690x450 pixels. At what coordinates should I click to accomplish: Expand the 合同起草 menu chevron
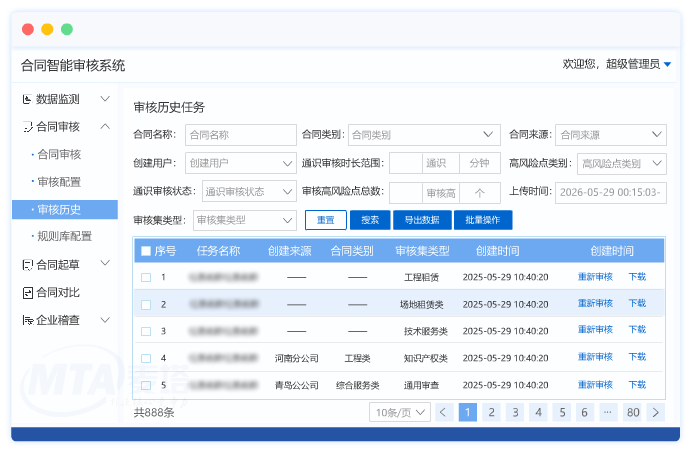(105, 263)
